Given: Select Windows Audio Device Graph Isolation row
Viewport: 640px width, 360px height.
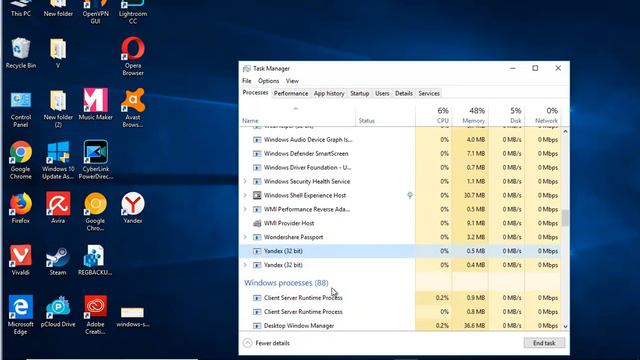Looking at the screenshot, I should (x=400, y=140).
